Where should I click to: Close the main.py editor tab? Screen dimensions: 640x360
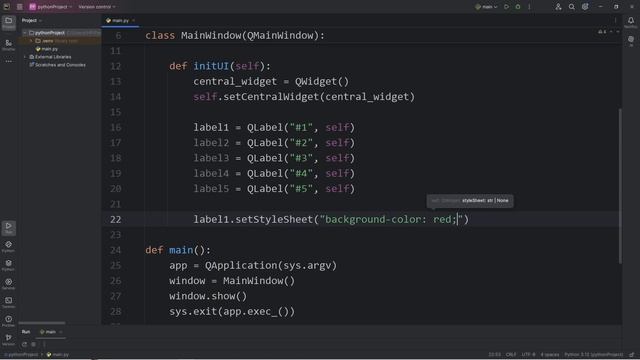pyautogui.click(x=133, y=20)
